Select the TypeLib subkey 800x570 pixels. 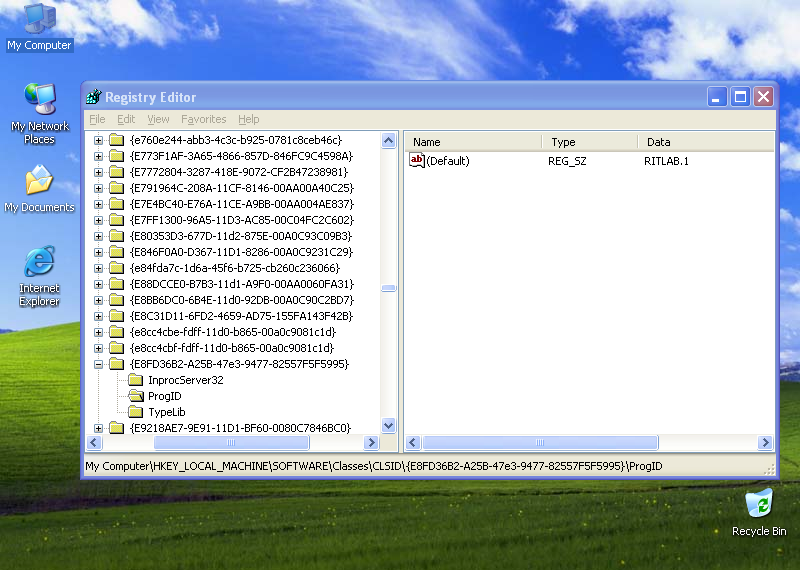[x=166, y=412]
